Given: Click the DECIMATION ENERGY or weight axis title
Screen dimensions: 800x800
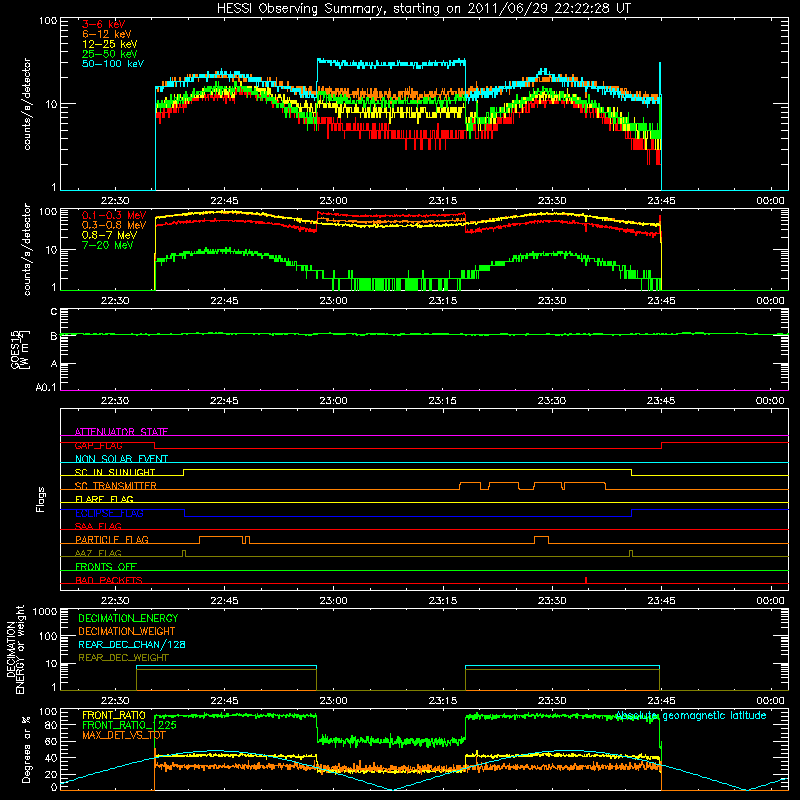Looking at the screenshot, I should (16, 649).
